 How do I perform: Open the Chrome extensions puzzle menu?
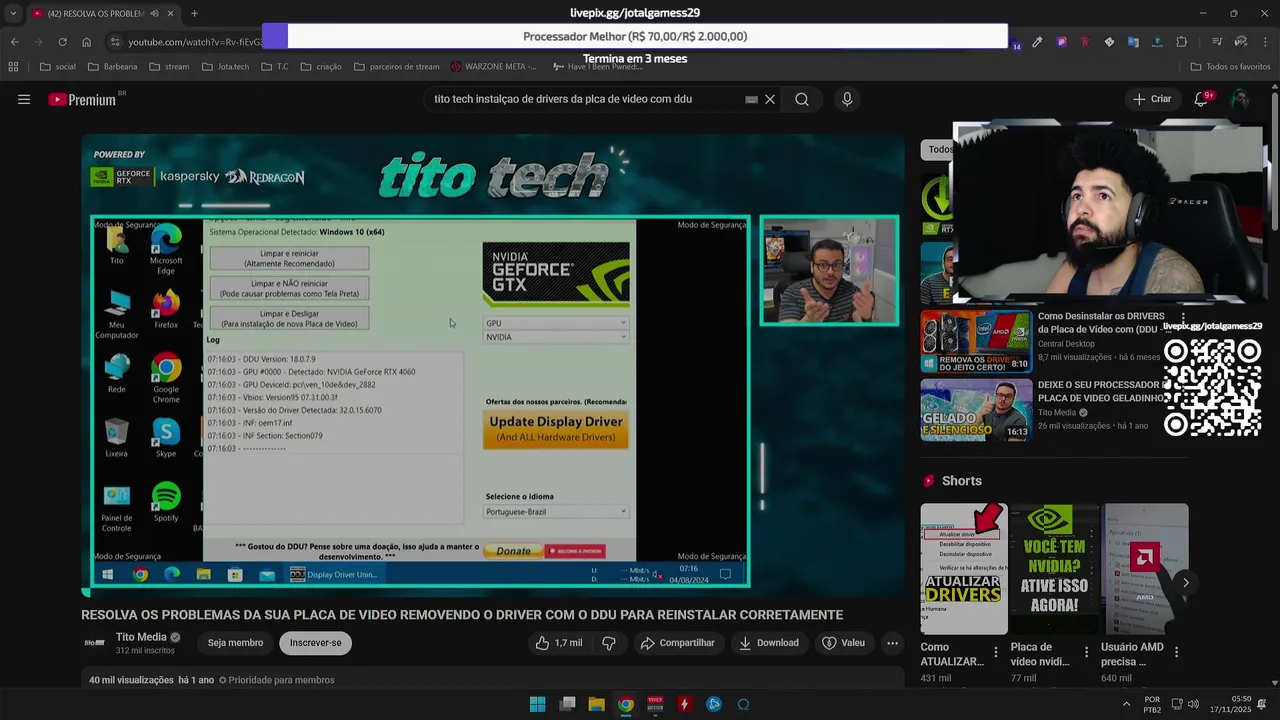(1182, 42)
